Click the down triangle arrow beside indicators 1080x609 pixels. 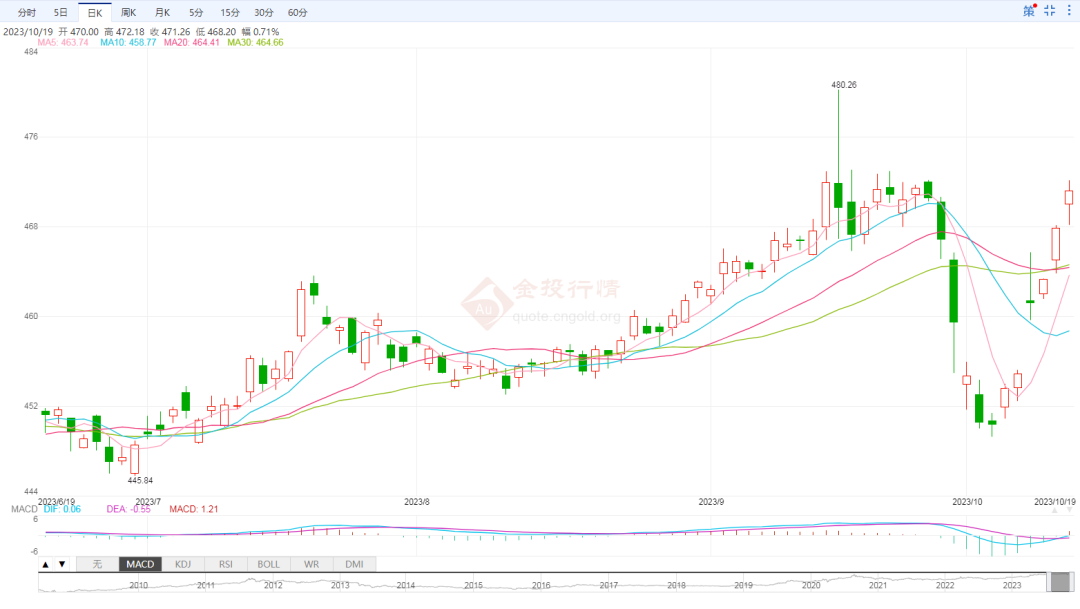pyautogui.click(x=62, y=564)
